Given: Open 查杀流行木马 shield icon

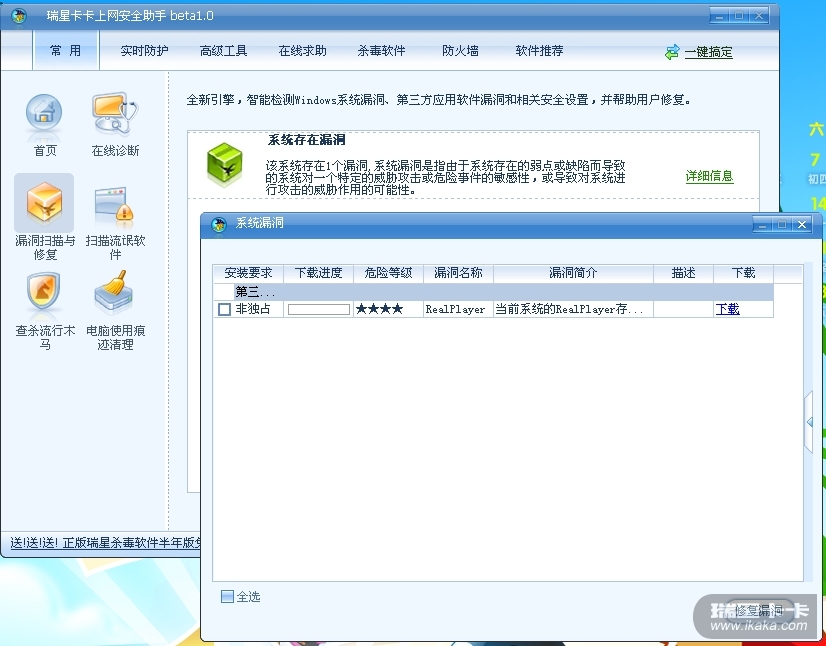Looking at the screenshot, I should click(44, 291).
